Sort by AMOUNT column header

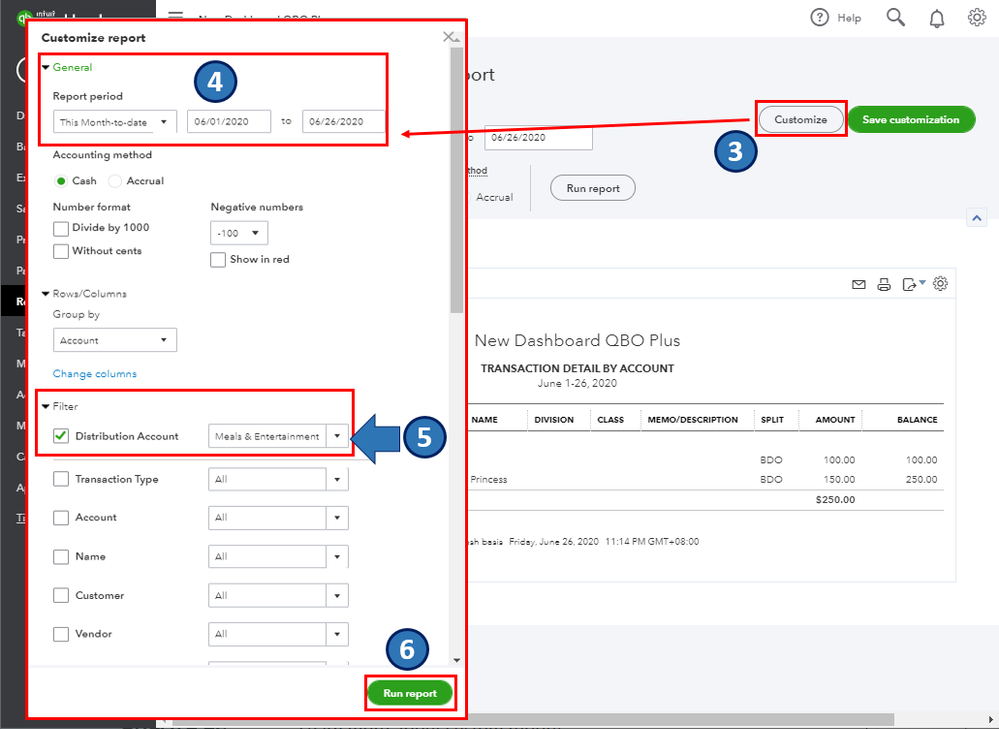pos(835,420)
